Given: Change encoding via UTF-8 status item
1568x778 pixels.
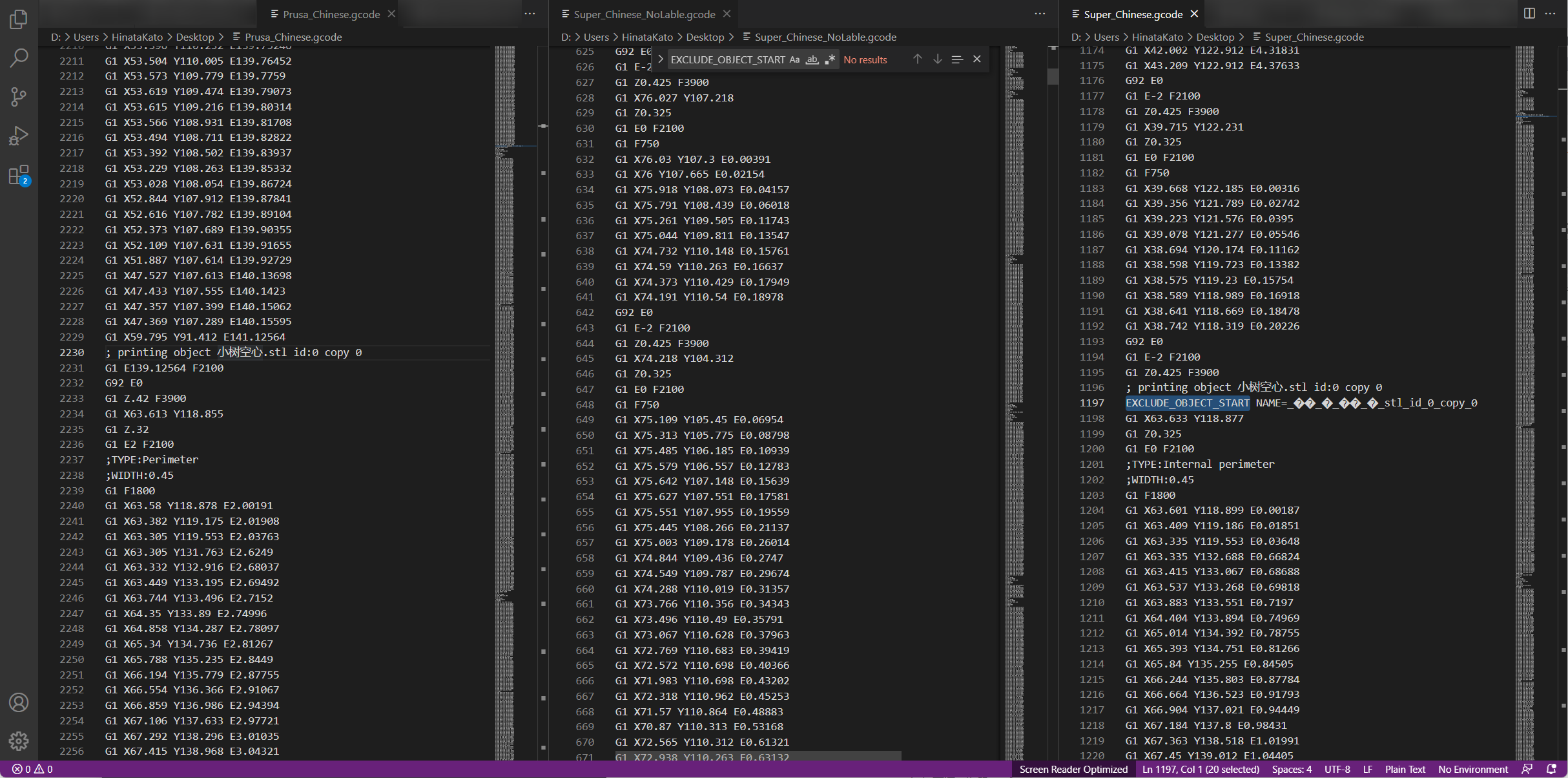Looking at the screenshot, I should [1336, 769].
